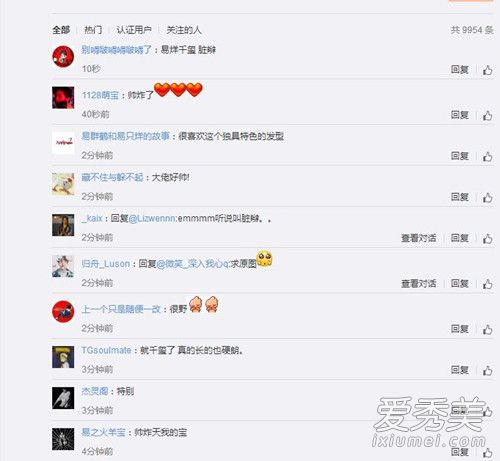Select the 关注的人 tab
The width and height of the screenshot is (500, 461).
coord(184,30)
